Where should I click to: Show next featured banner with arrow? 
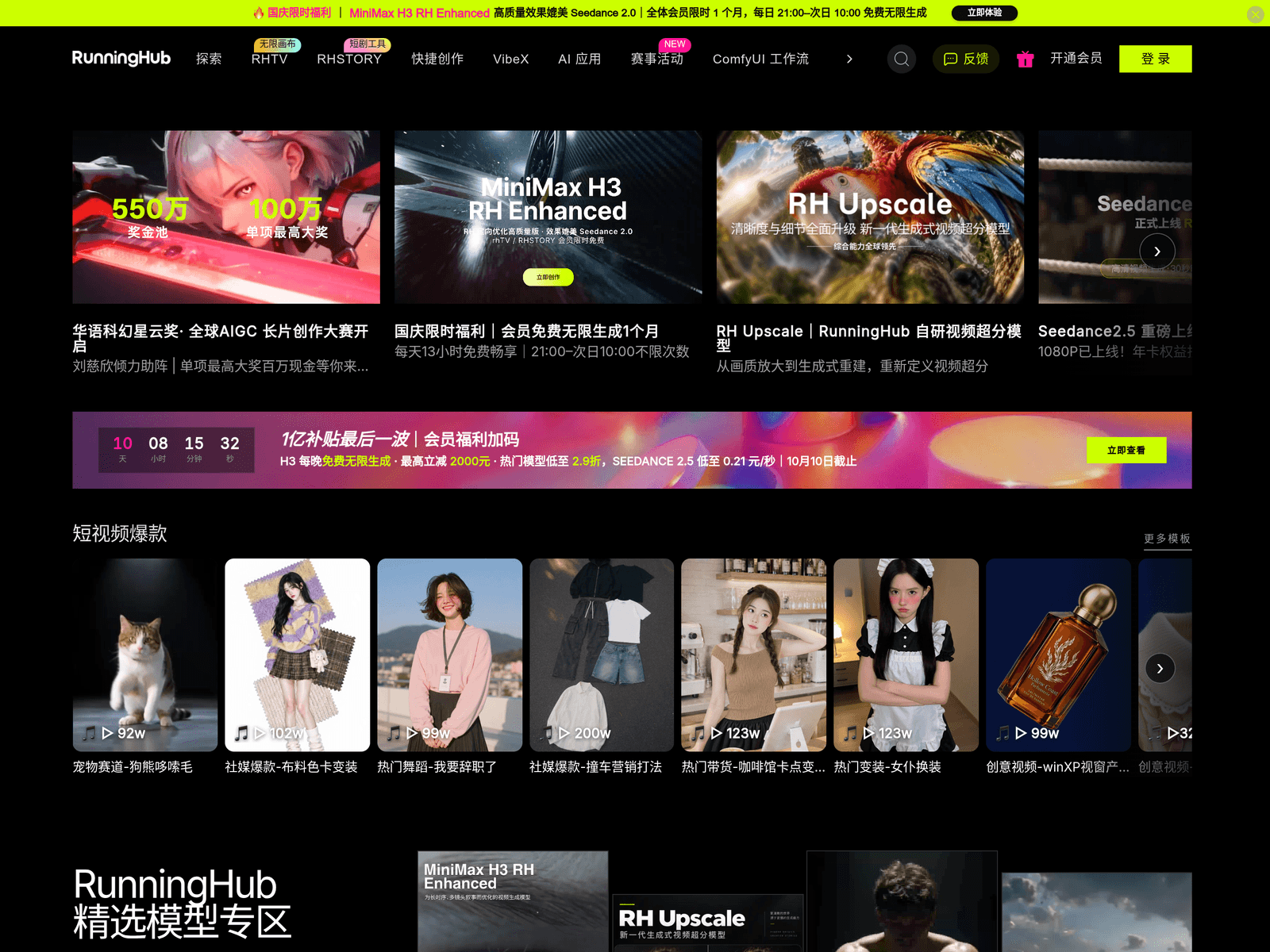1156,251
